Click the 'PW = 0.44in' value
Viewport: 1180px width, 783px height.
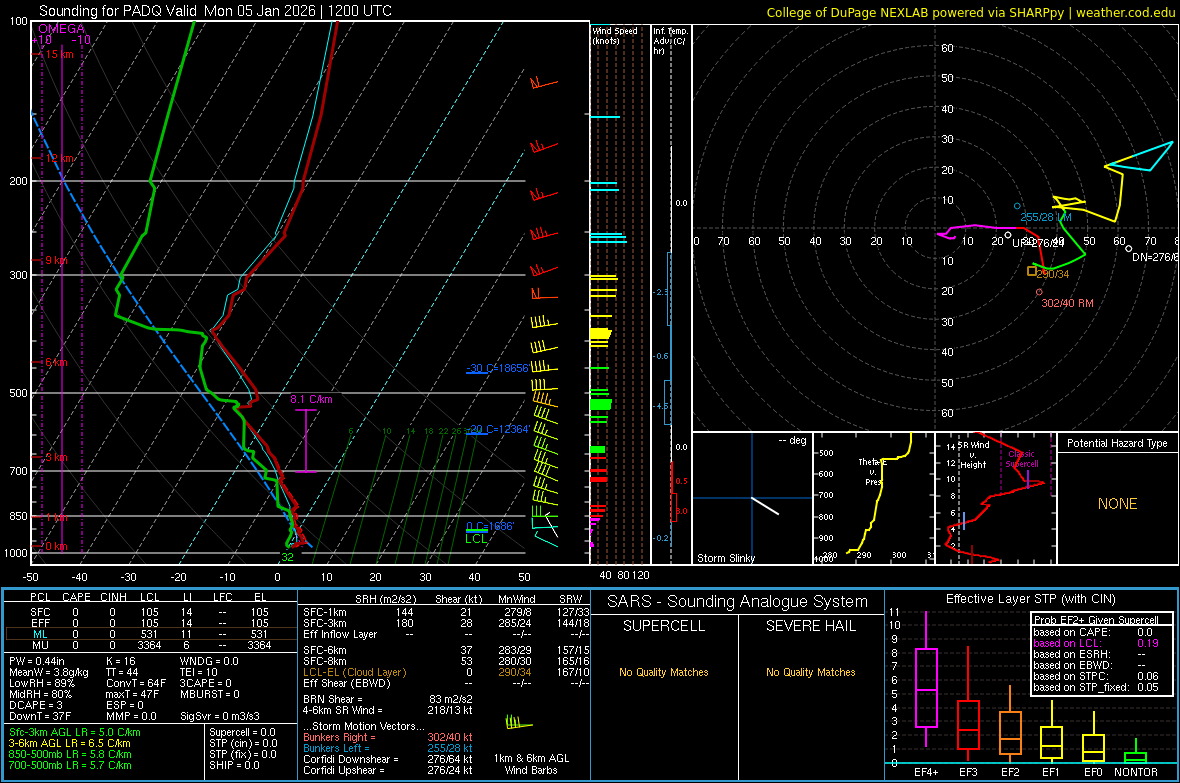point(36,661)
